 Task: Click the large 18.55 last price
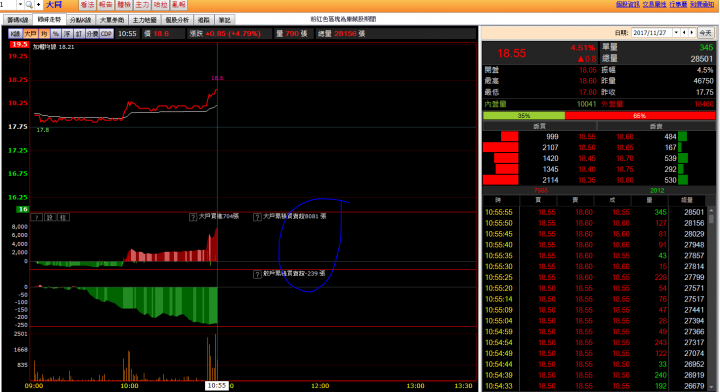coord(512,53)
